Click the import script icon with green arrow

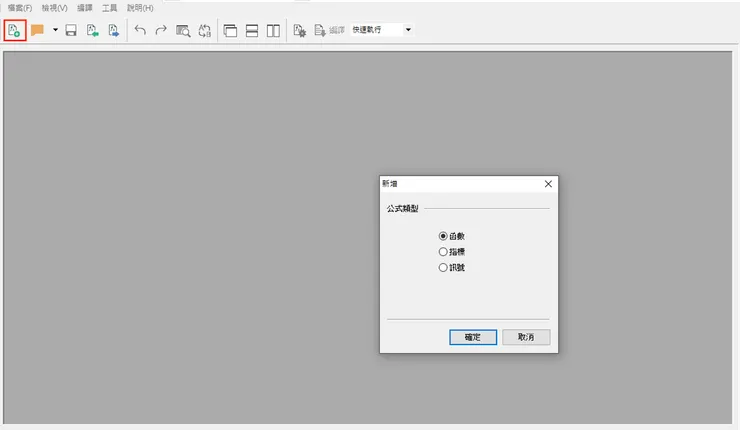pos(92,31)
